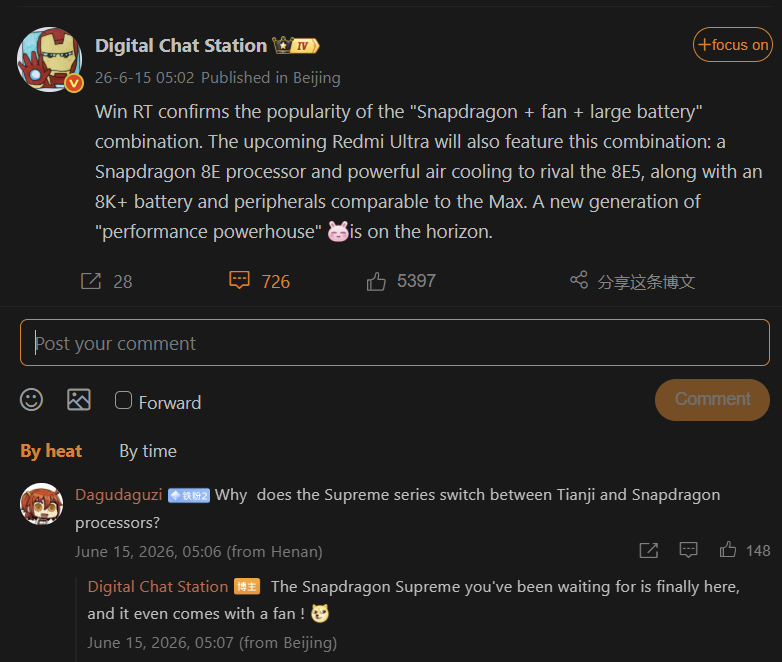This screenshot has width=782, height=662.
Task: Repost Dagudaguzi's comment using forward icon
Action: point(649,550)
